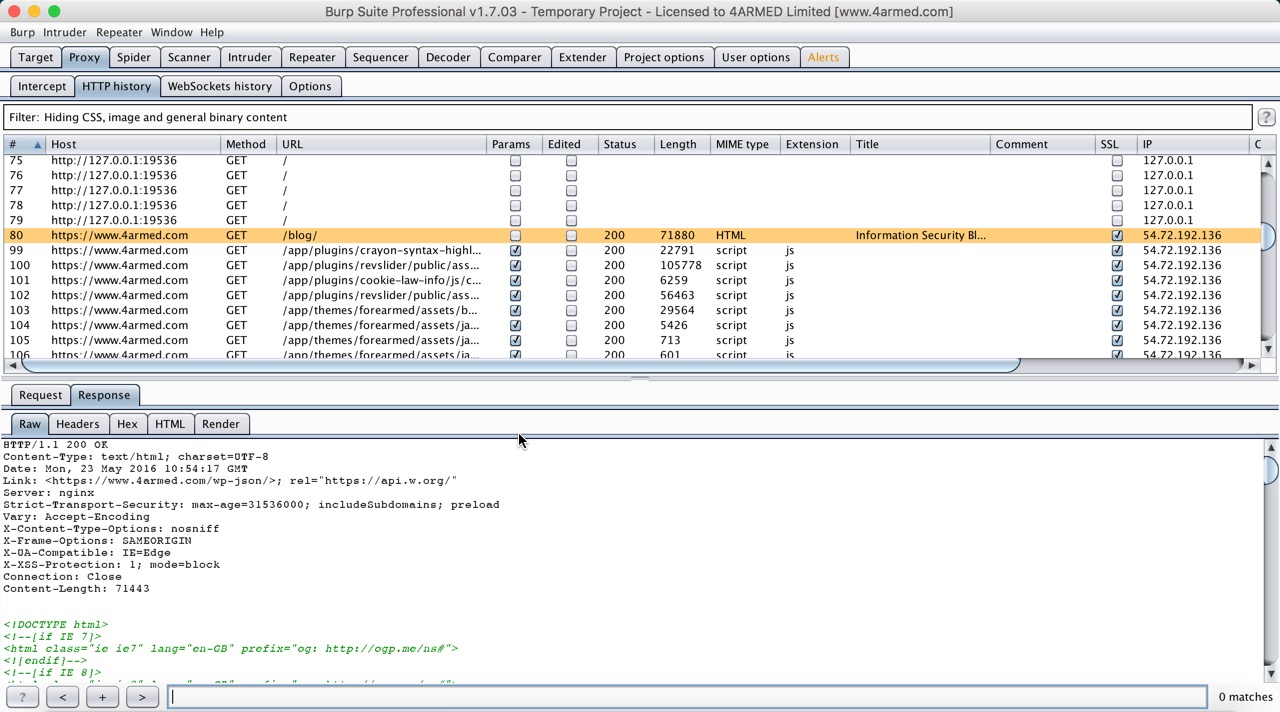Select history row 80 /blog/ request
The width and height of the screenshot is (1280, 712).
tap(632, 235)
